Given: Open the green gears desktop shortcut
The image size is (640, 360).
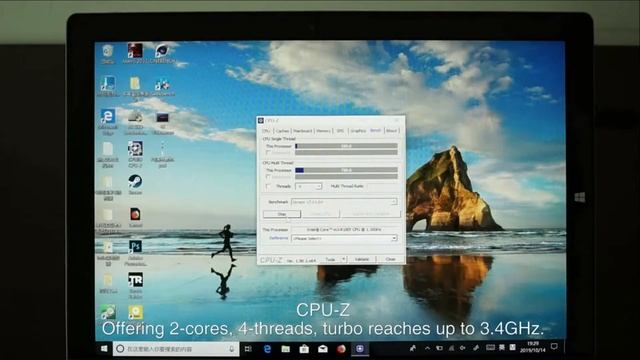Looking at the screenshot, I should click(108, 312).
